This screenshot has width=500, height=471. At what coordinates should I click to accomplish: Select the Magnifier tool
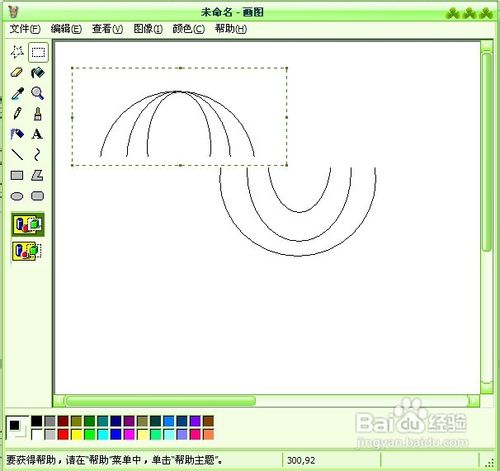(x=38, y=94)
